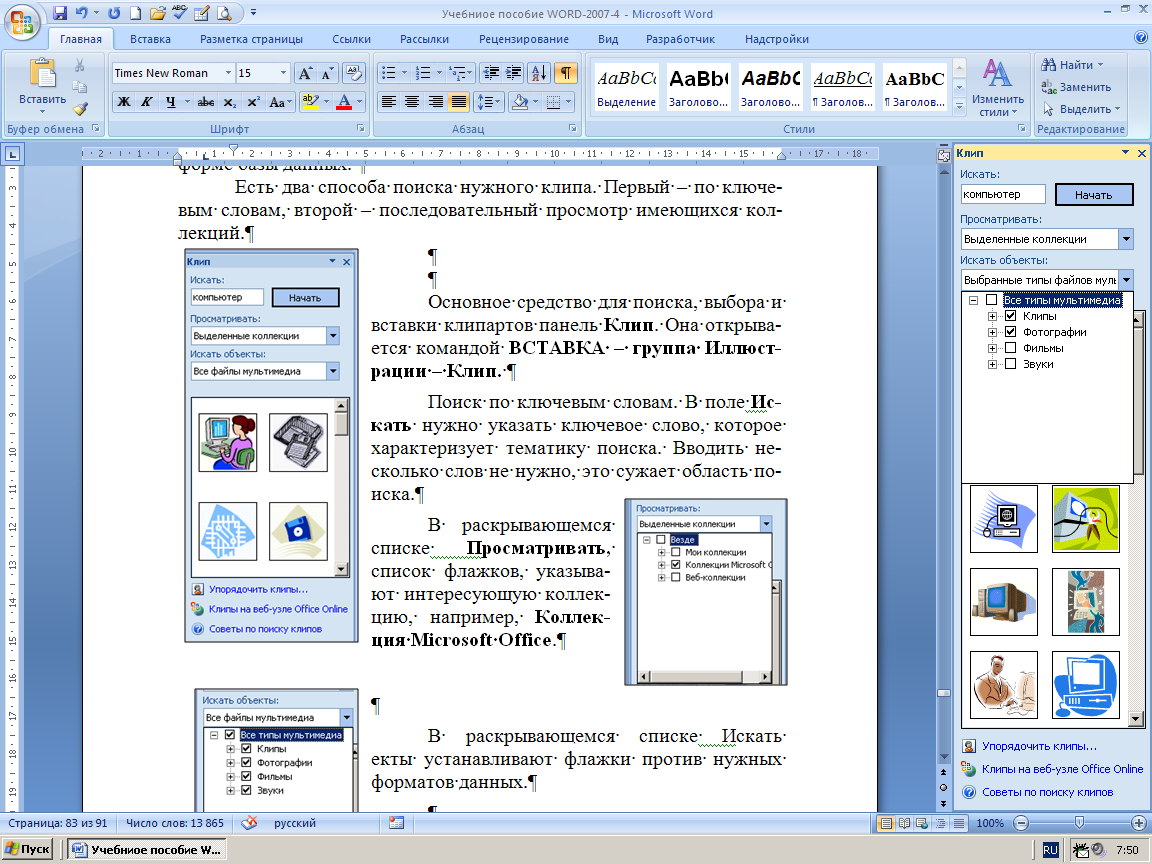Decrease paragraph indent
The height and width of the screenshot is (864, 1152).
point(492,73)
